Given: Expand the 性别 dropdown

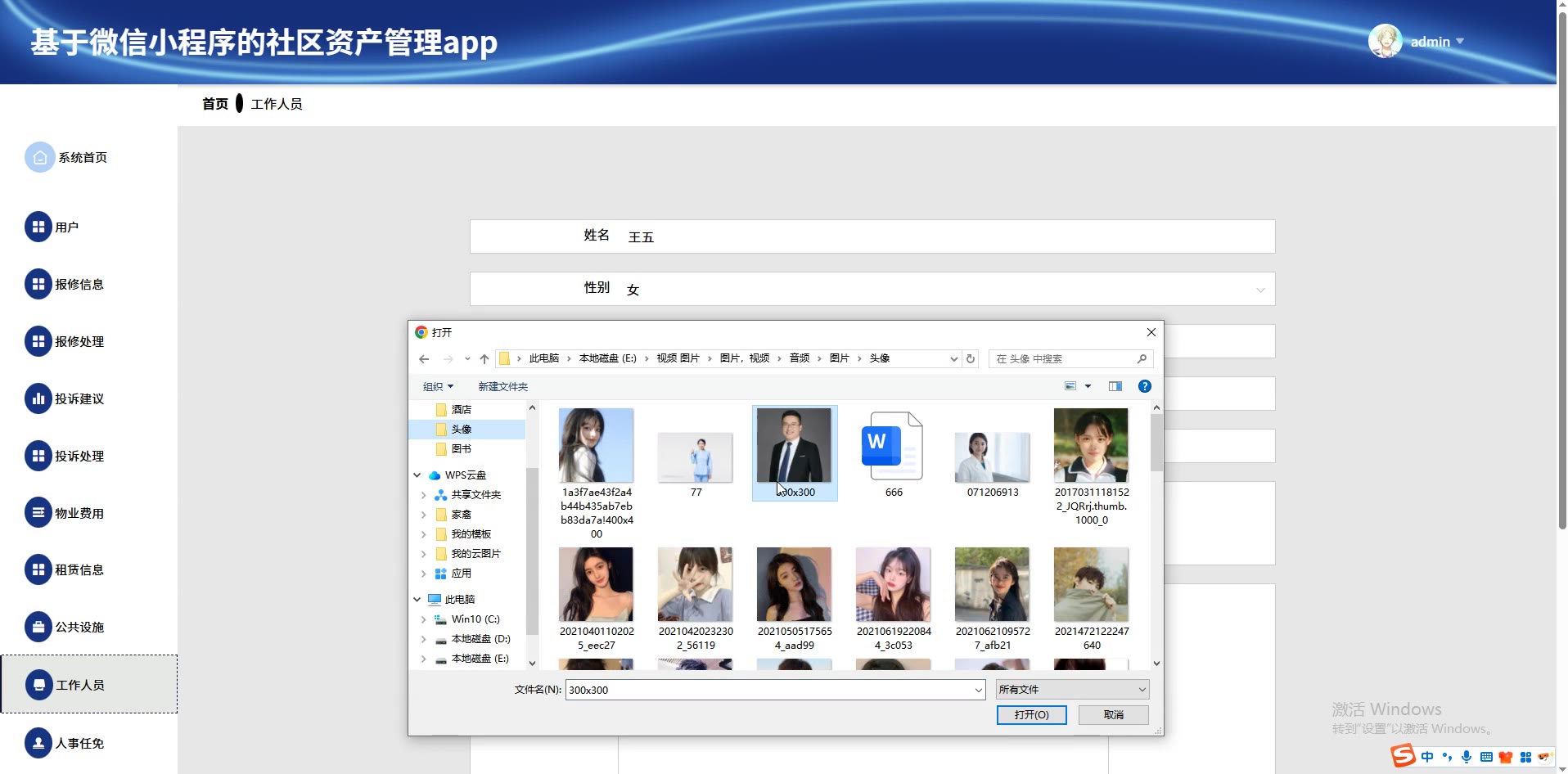Looking at the screenshot, I should tap(1259, 290).
